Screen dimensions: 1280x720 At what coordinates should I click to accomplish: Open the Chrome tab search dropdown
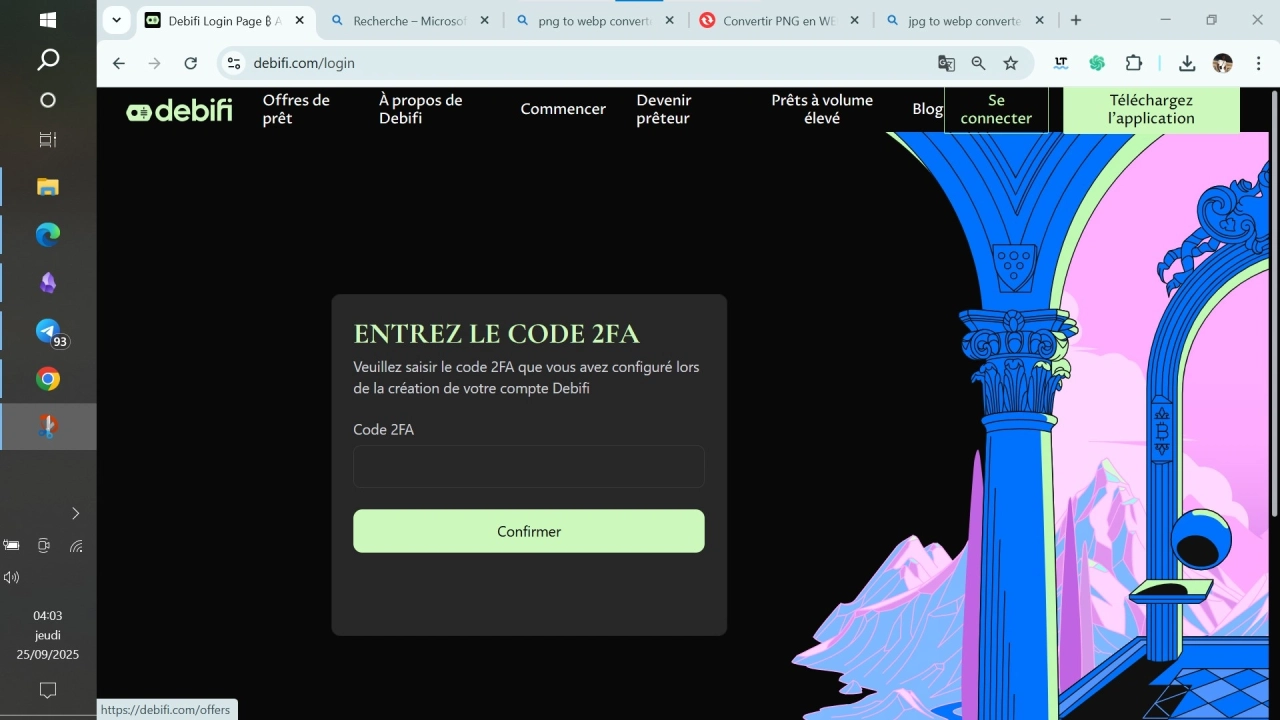pyautogui.click(x=117, y=20)
